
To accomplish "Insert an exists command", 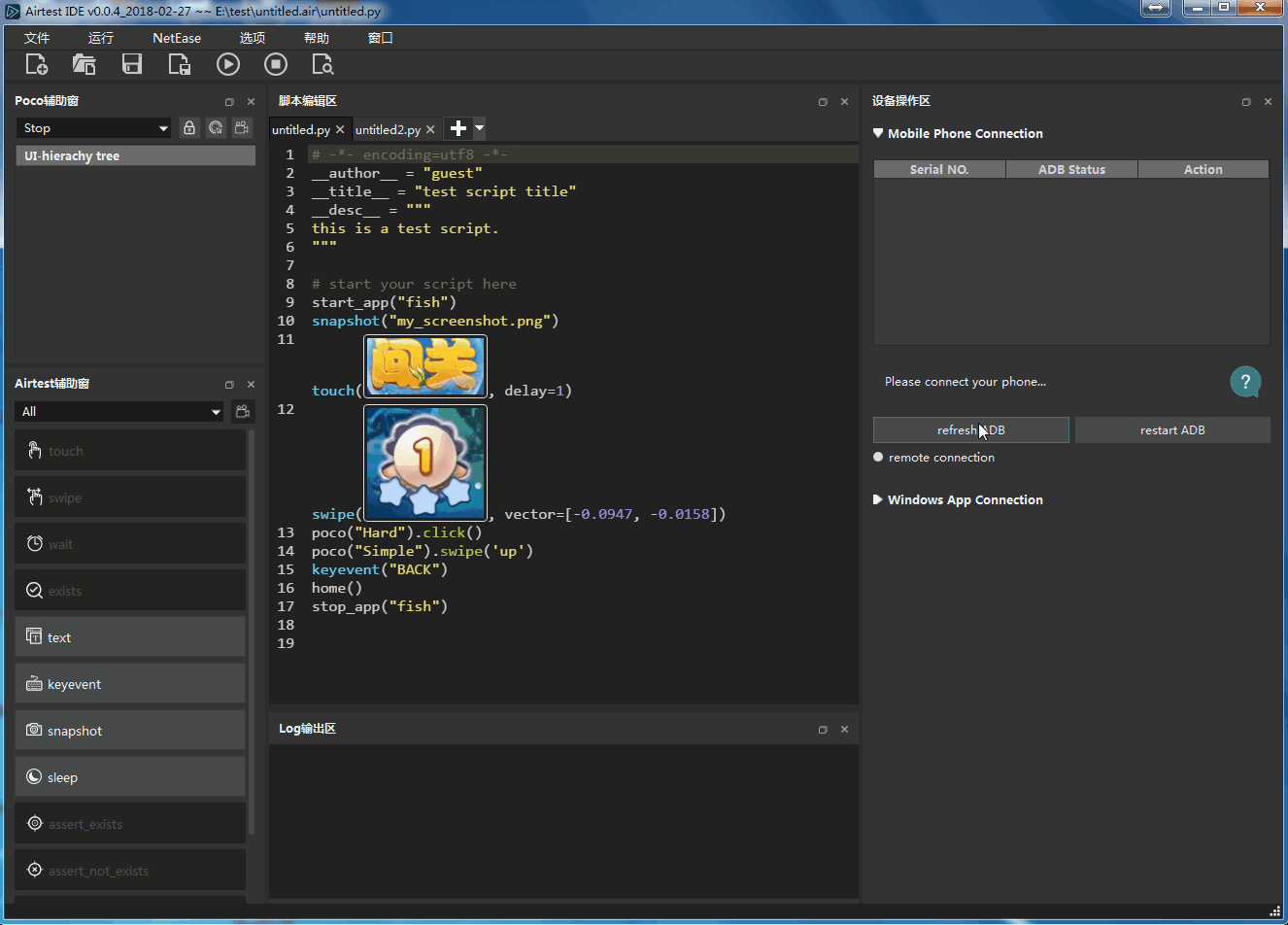I will pyautogui.click(x=130, y=591).
